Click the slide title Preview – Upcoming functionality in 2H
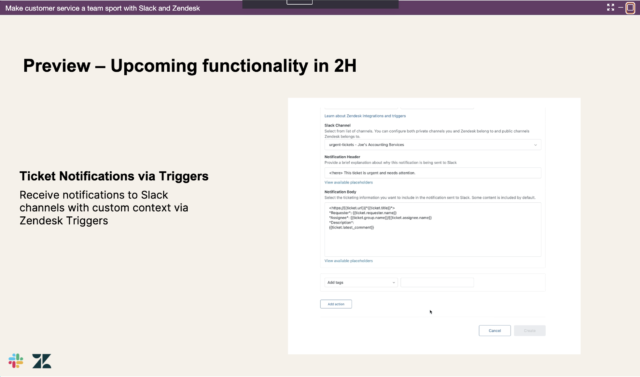The width and height of the screenshot is (640, 377). [x=190, y=66]
